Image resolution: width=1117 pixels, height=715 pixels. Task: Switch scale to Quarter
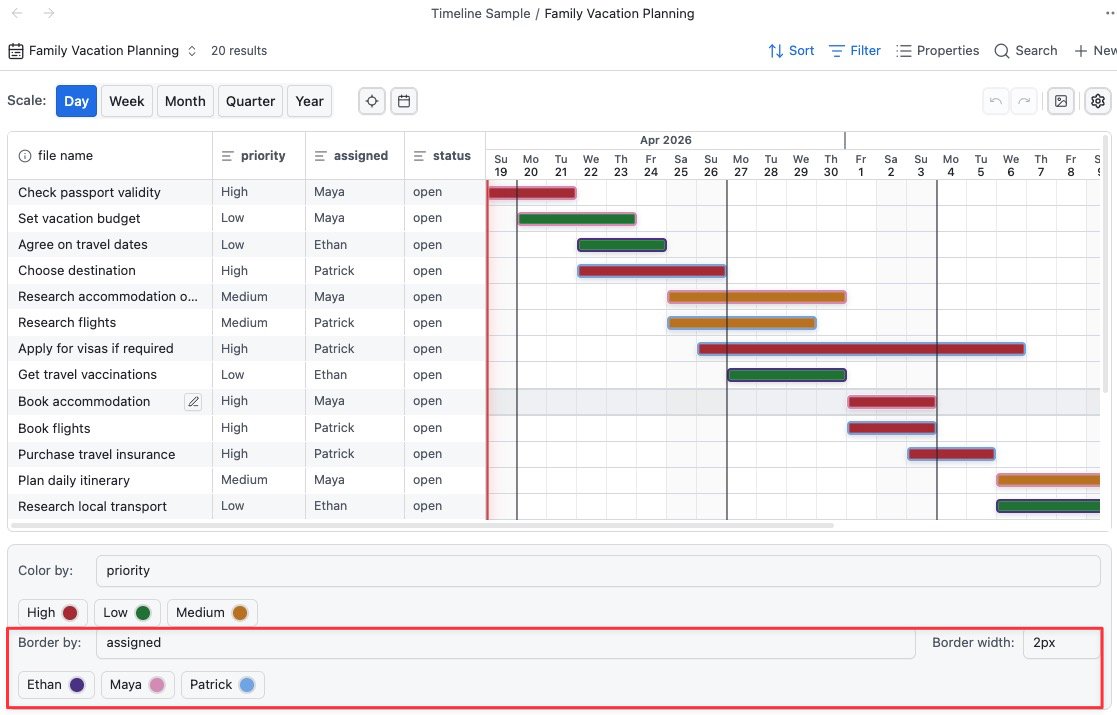point(250,101)
